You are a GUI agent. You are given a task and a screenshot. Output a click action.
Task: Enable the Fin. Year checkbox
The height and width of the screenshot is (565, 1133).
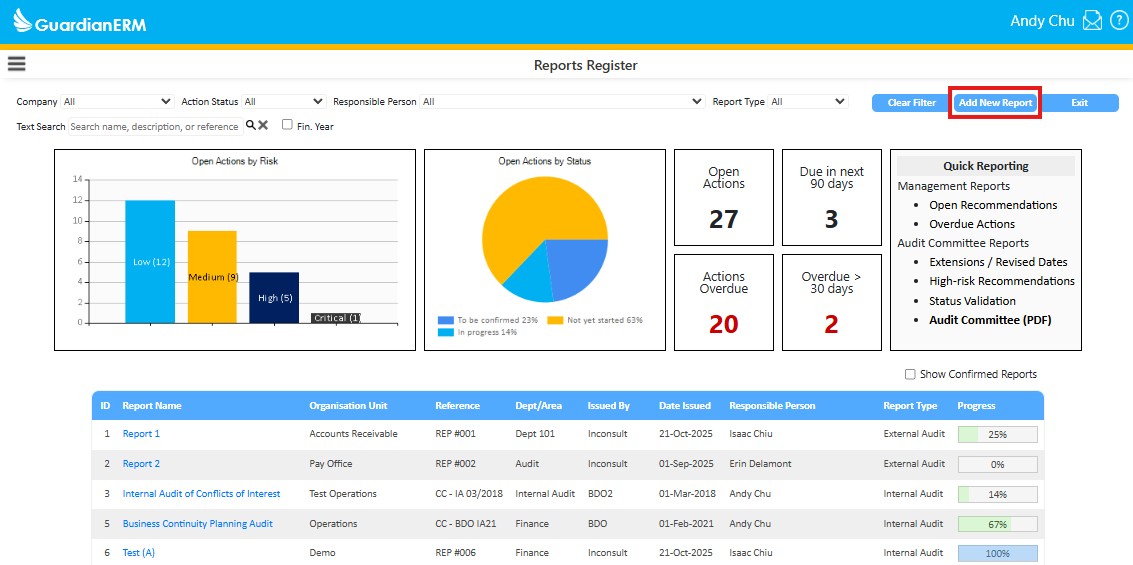(x=287, y=125)
